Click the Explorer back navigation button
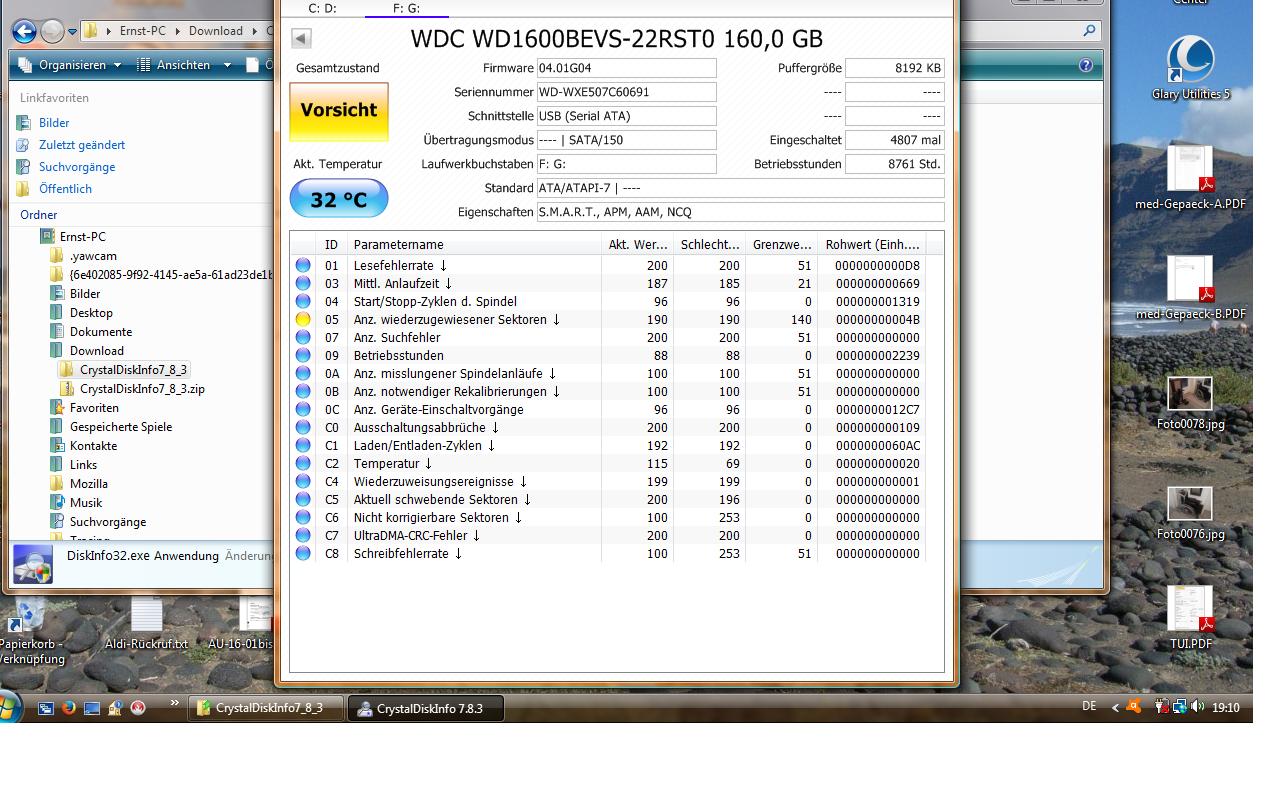 [x=25, y=31]
